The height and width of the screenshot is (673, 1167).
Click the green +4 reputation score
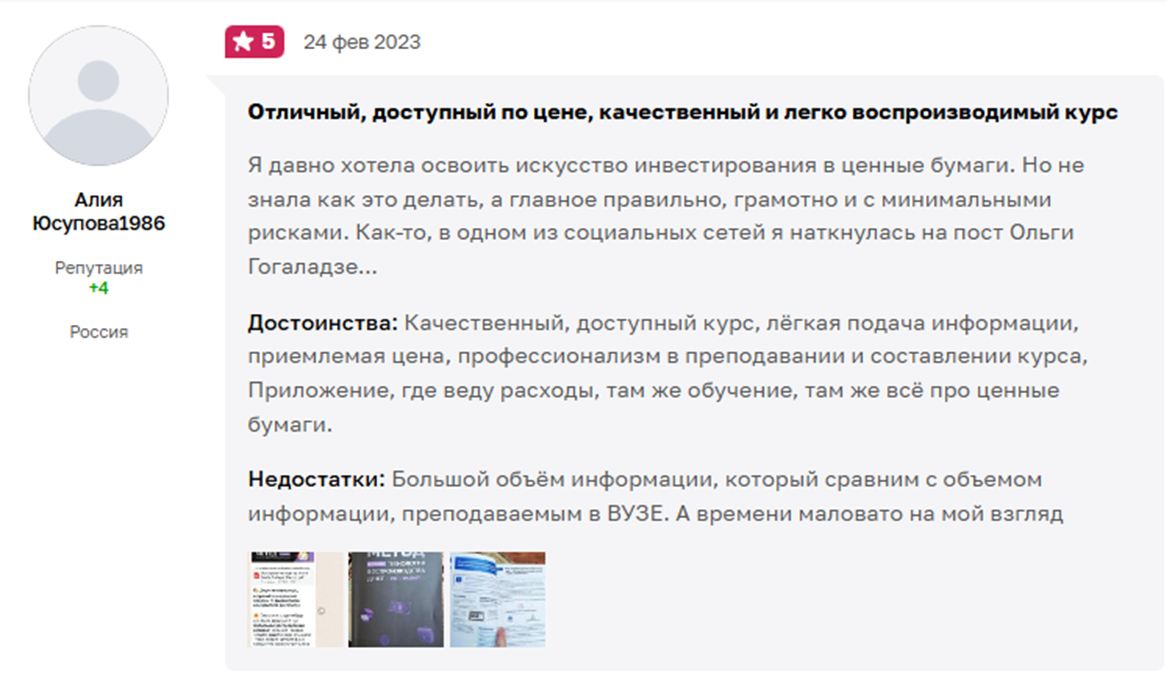point(98,288)
